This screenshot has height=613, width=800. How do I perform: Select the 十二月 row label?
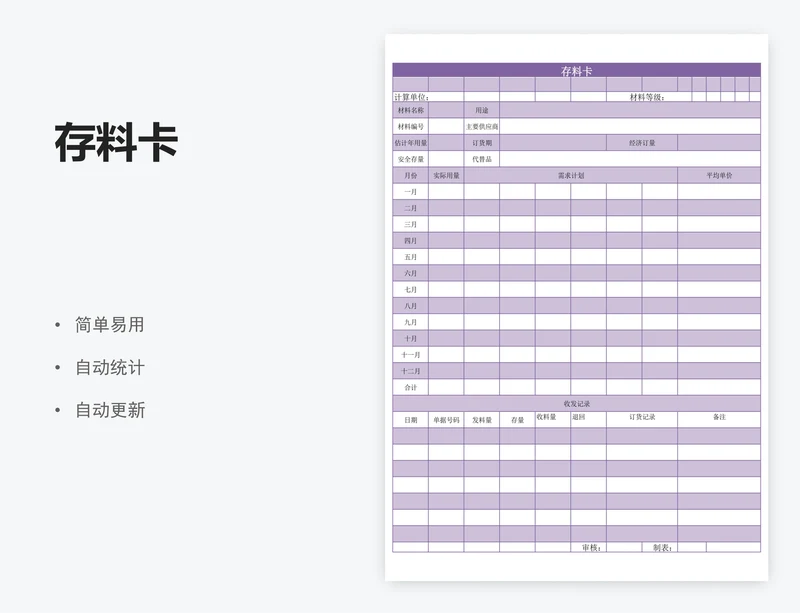[411, 371]
